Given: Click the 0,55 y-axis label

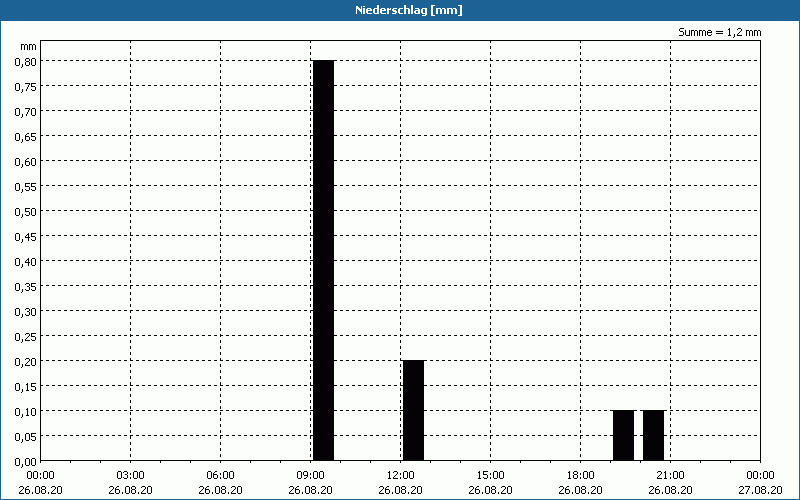Looking at the screenshot, I should pos(26,186).
